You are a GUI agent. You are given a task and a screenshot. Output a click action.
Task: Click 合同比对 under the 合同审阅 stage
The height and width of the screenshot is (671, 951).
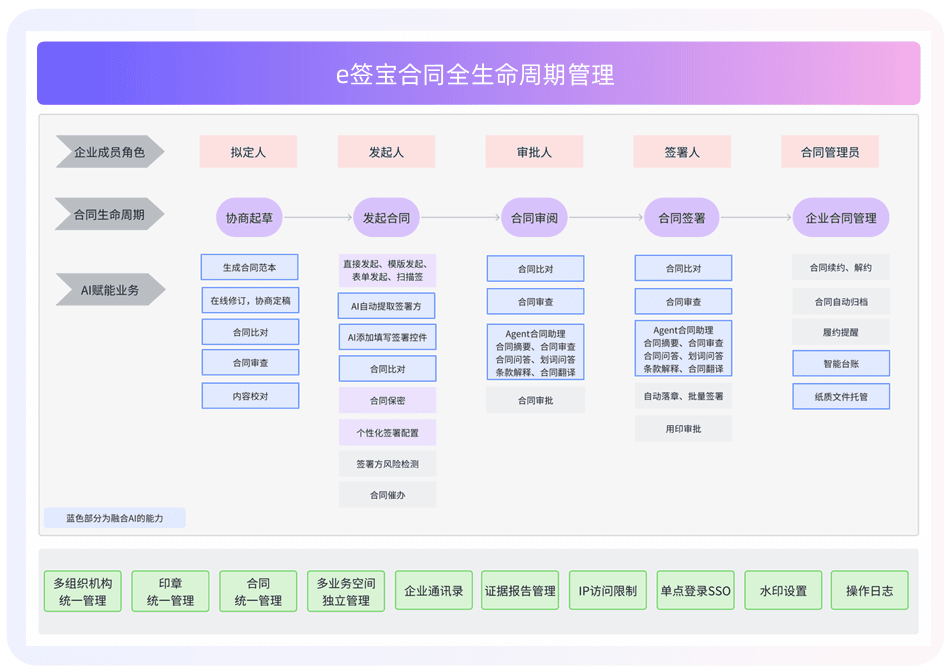point(536,268)
